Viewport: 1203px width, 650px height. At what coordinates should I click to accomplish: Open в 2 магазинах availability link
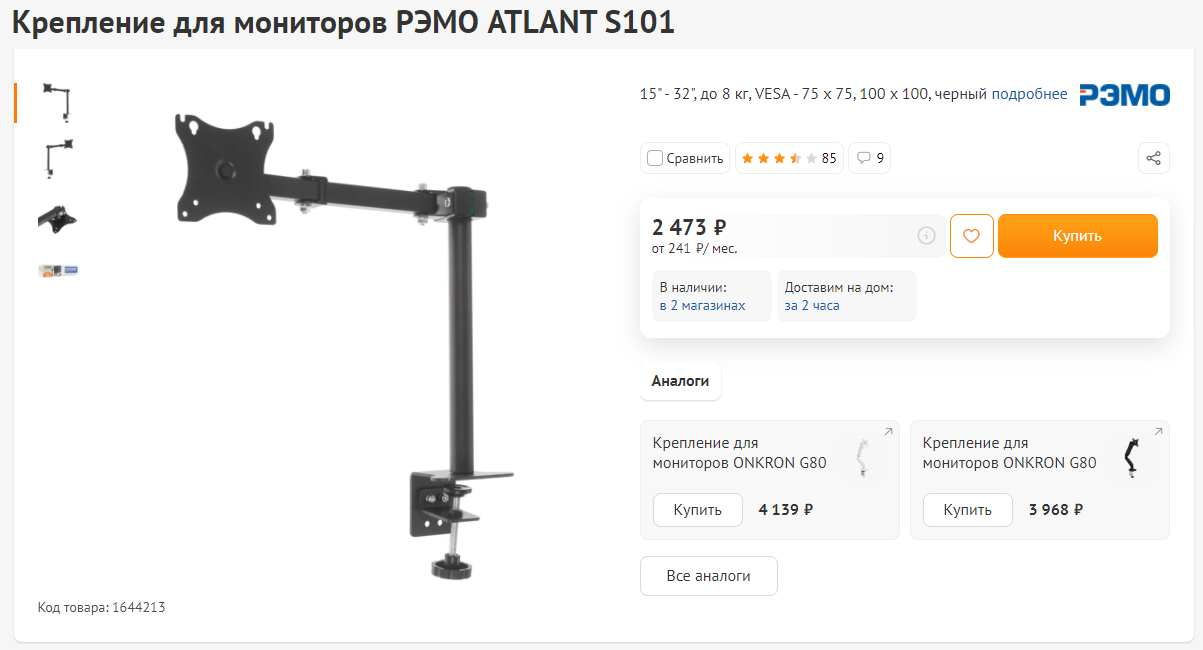(702, 306)
